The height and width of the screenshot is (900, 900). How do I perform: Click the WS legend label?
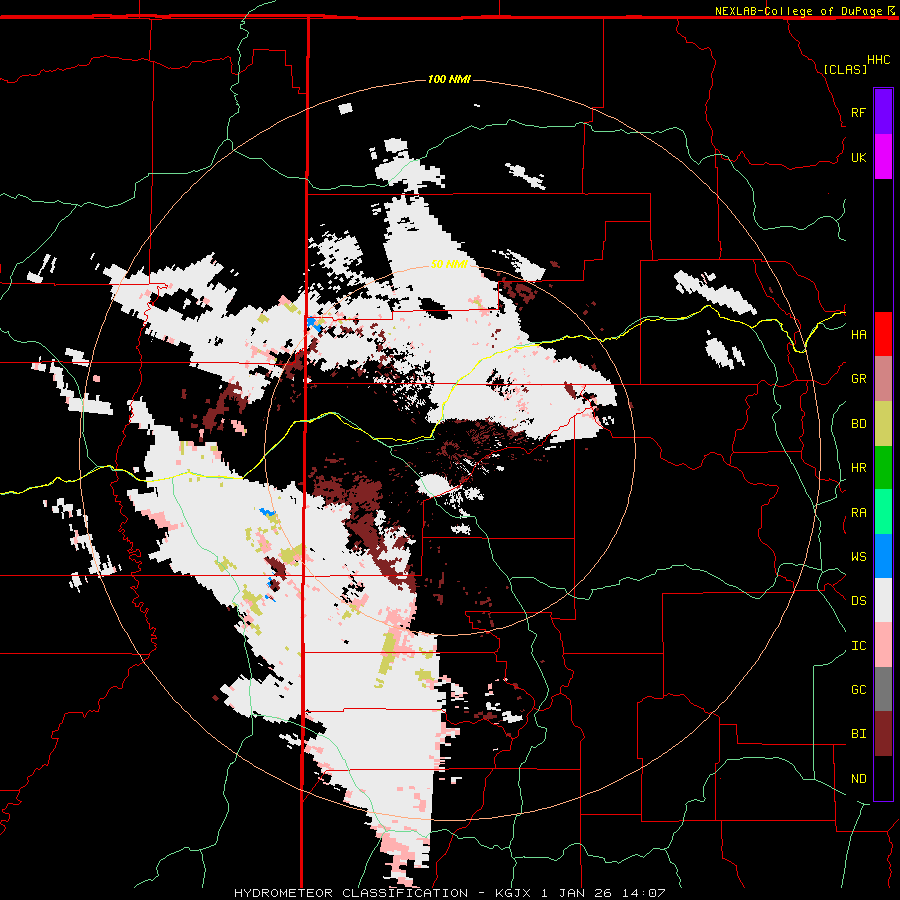coord(858,557)
